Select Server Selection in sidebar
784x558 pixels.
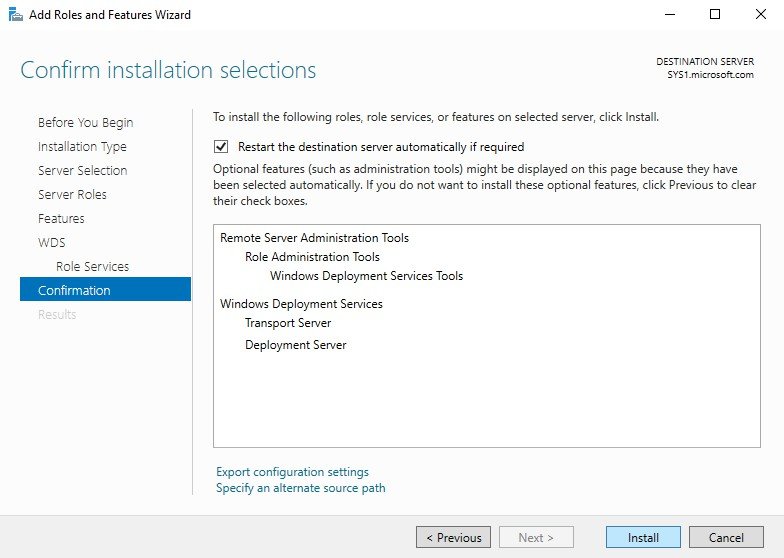(82, 170)
